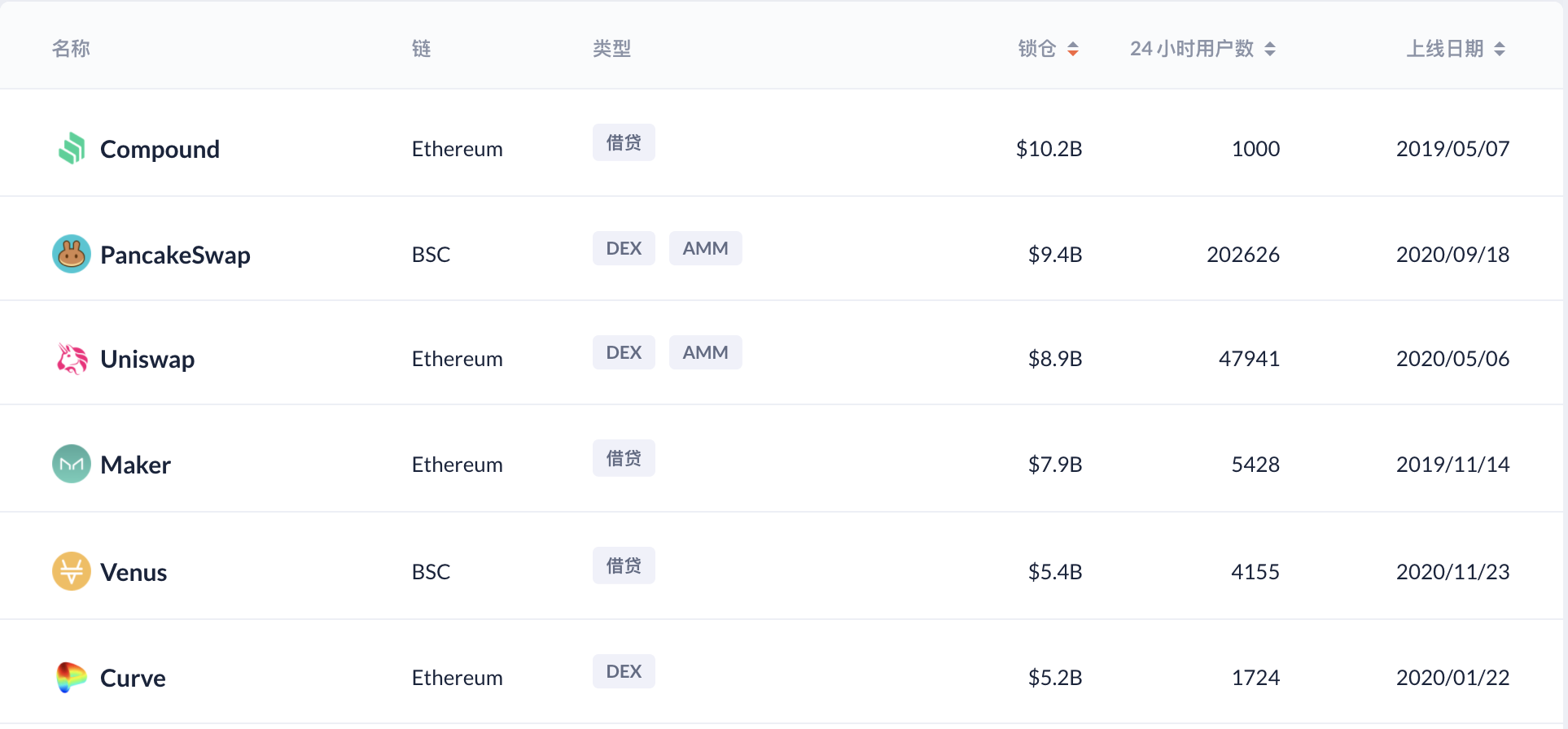Screen dimensions: 1568x729
Task: Click the Maker teal logo icon
Action: click(x=72, y=464)
